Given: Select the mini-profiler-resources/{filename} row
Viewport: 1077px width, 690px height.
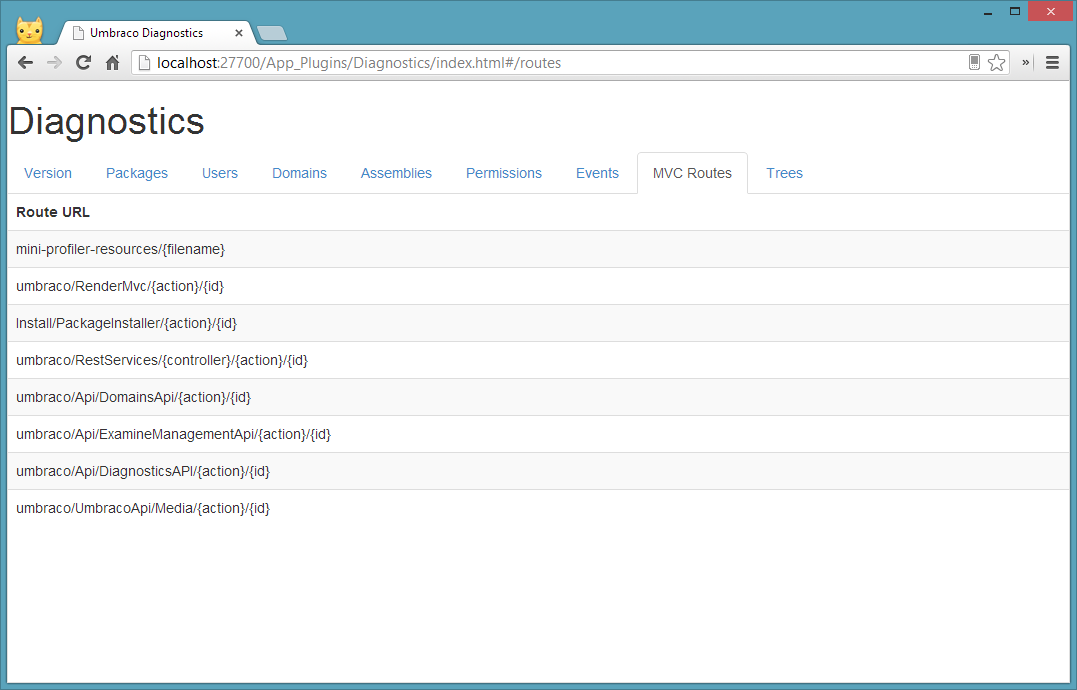Looking at the screenshot, I should pos(538,249).
